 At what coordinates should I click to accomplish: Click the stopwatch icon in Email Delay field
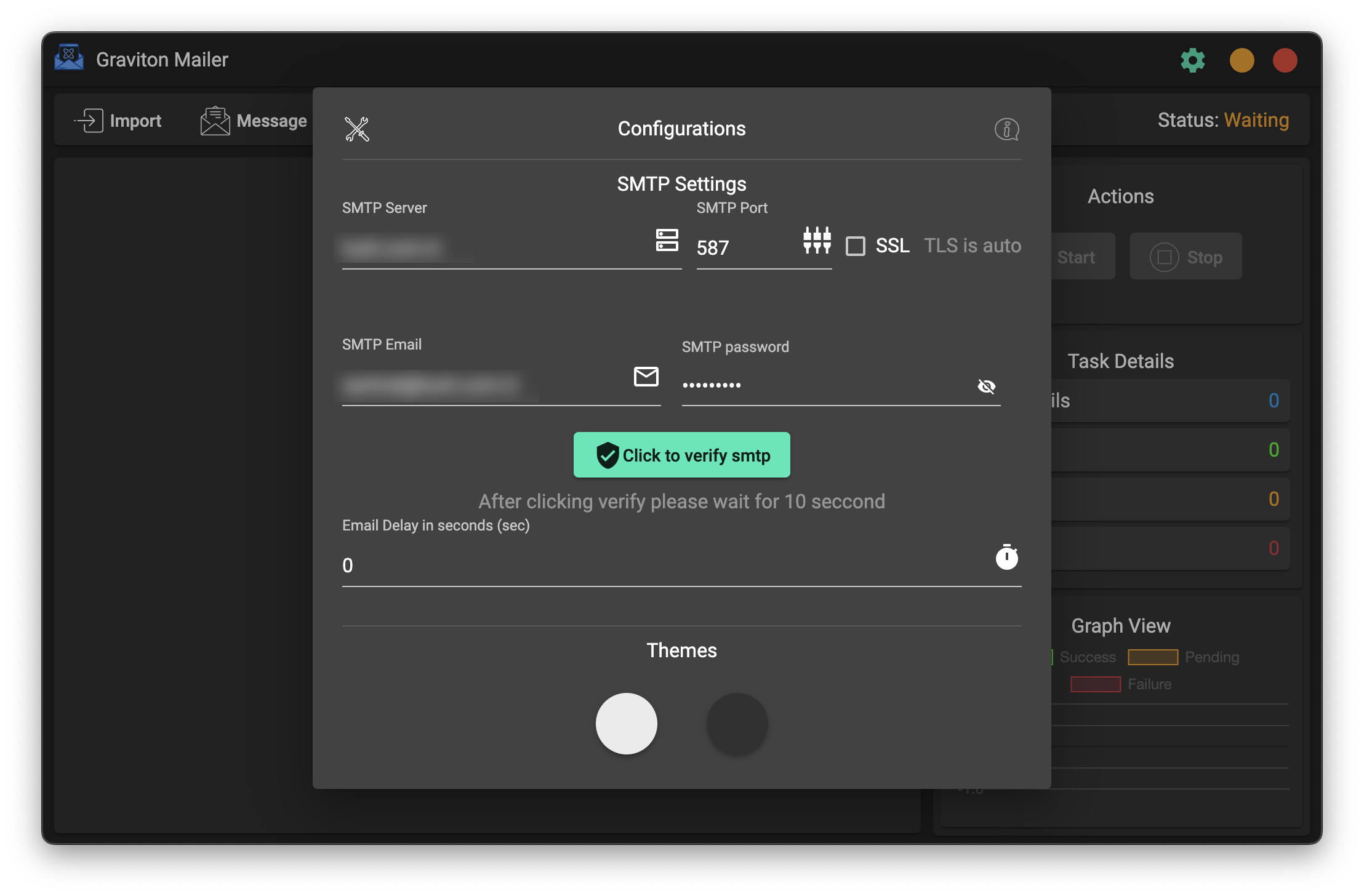coord(1006,557)
